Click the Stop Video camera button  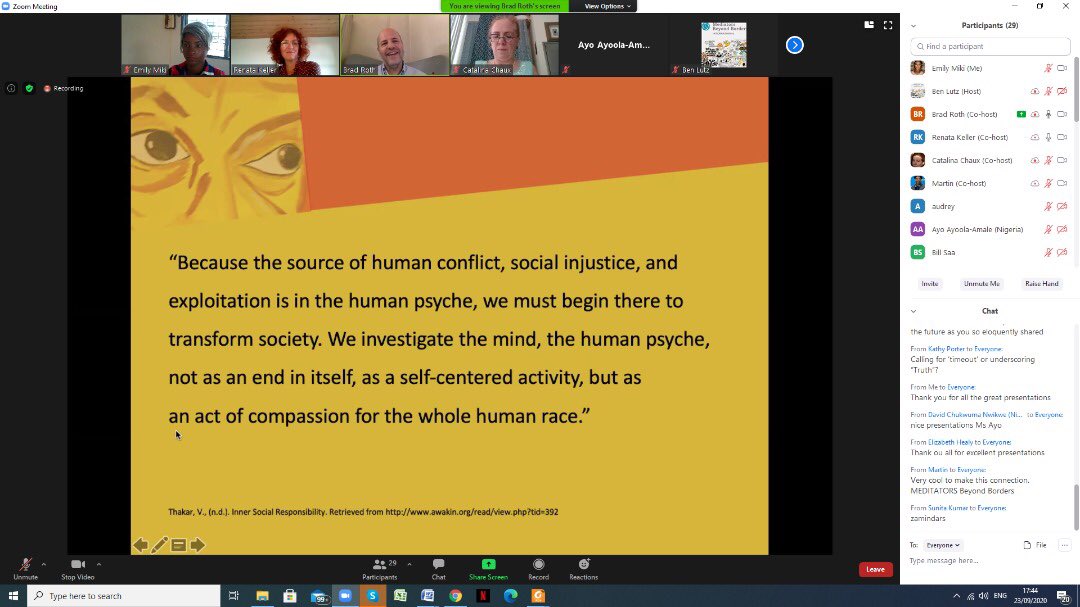[x=78, y=568]
